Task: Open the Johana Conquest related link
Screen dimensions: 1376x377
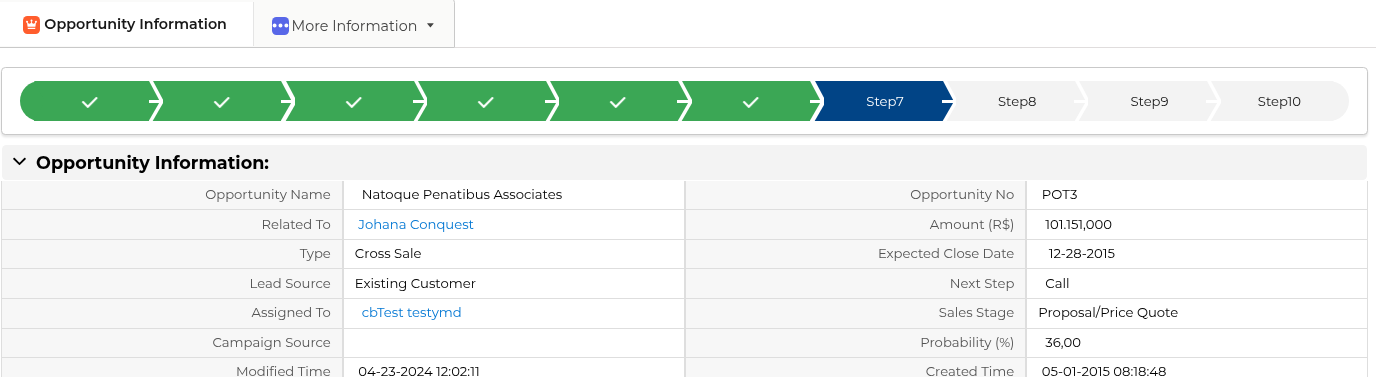Action: (416, 225)
